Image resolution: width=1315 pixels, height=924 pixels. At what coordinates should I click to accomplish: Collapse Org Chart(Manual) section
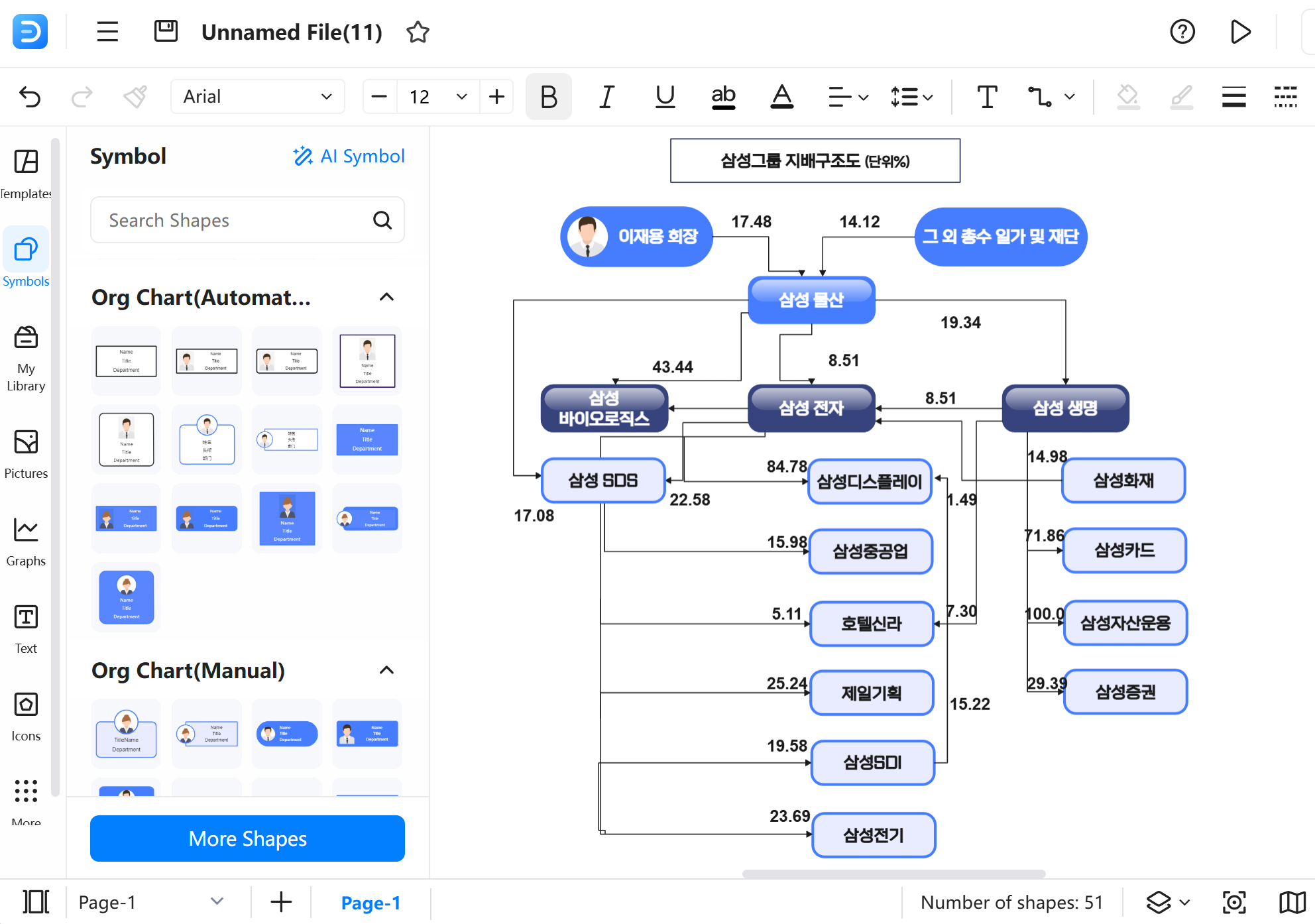386,670
